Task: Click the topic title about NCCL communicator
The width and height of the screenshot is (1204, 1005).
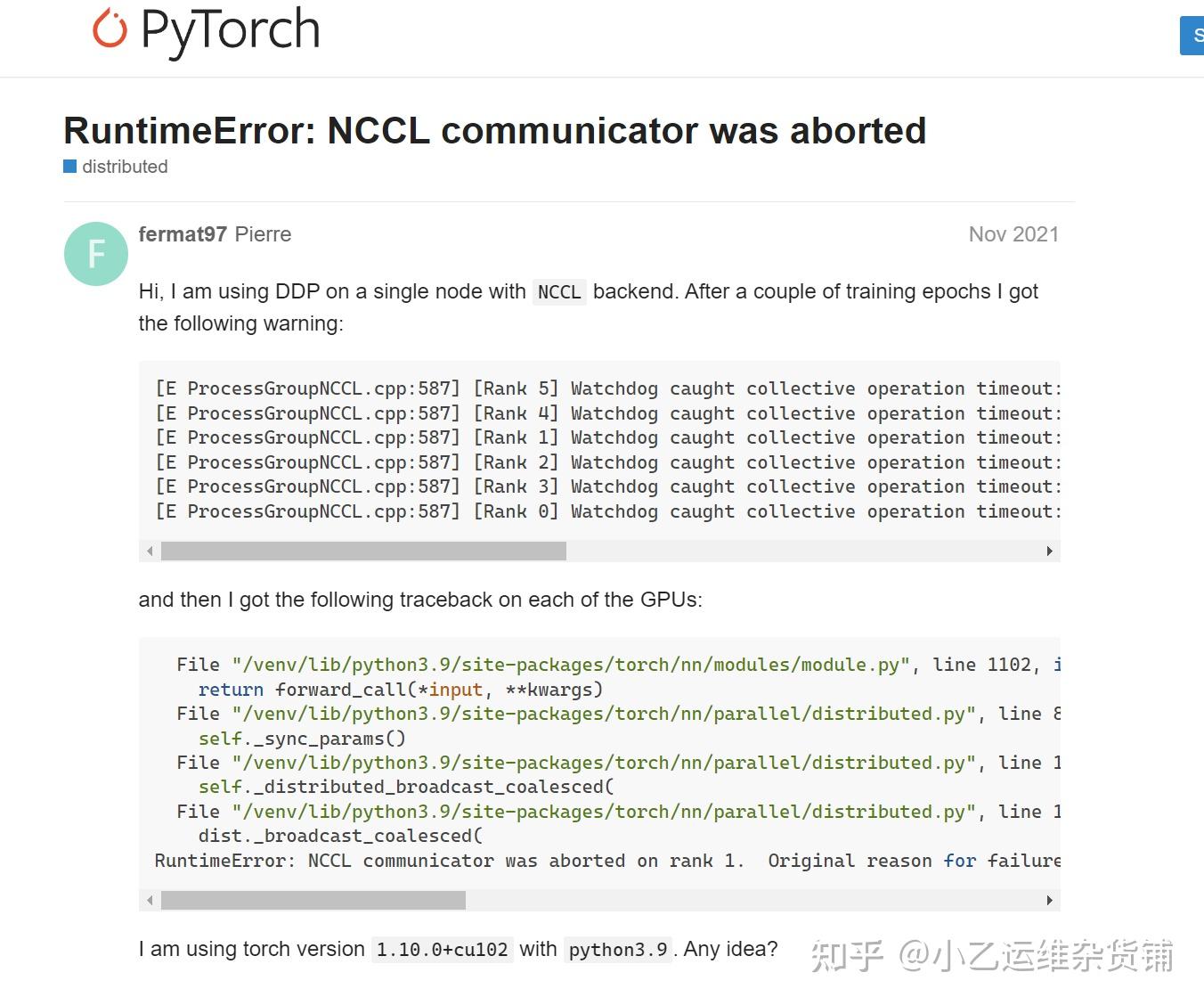Action: tap(494, 131)
